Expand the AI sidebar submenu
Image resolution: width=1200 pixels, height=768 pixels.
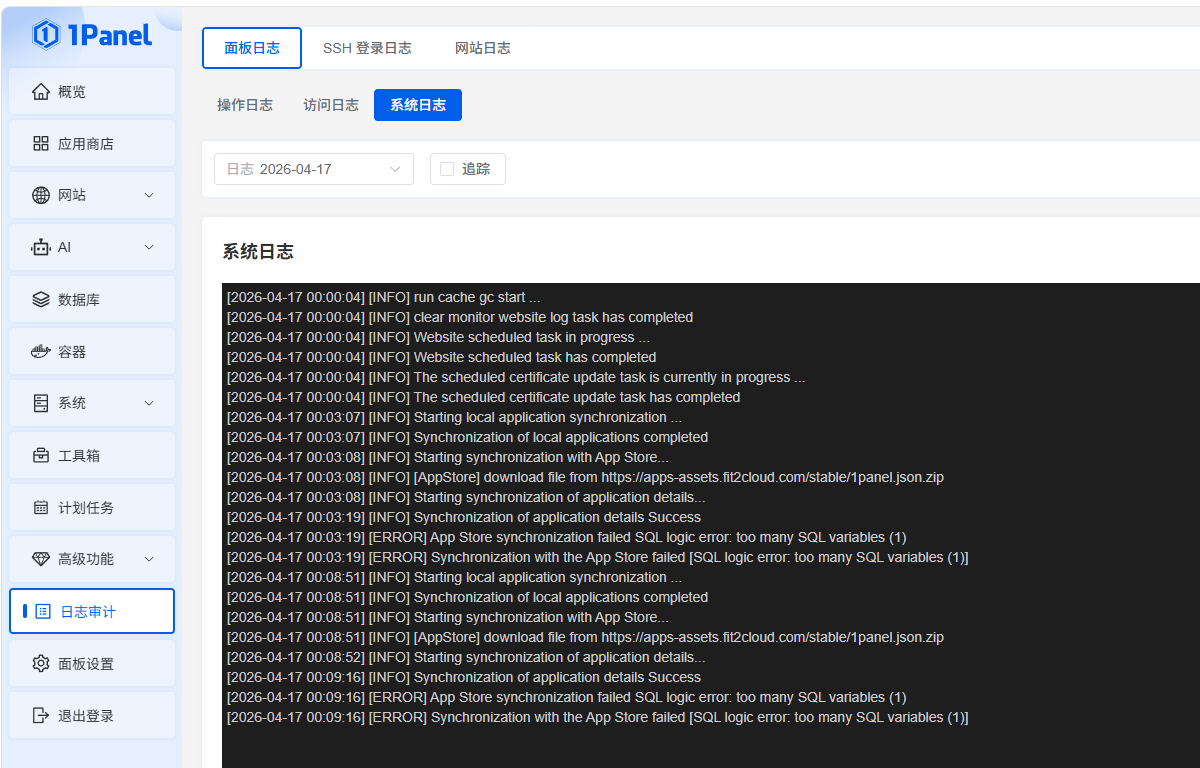point(149,248)
